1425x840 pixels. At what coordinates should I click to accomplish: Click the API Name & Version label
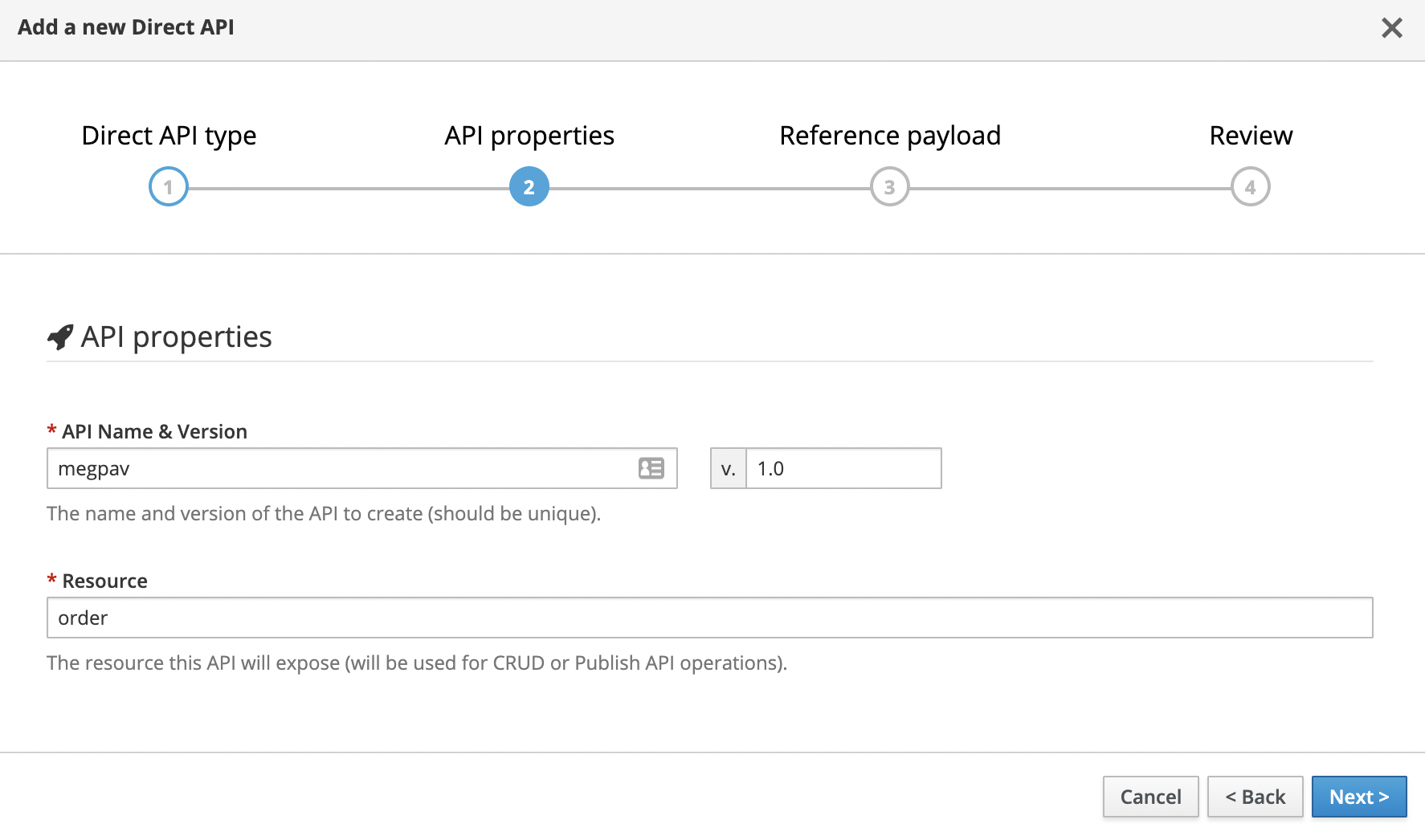(154, 432)
